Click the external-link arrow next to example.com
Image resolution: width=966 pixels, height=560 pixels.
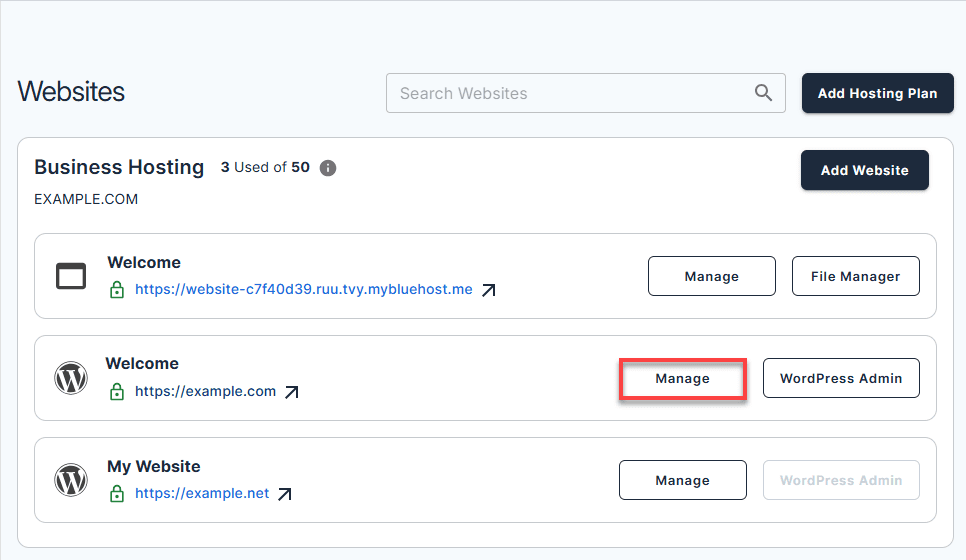pyautogui.click(x=291, y=392)
